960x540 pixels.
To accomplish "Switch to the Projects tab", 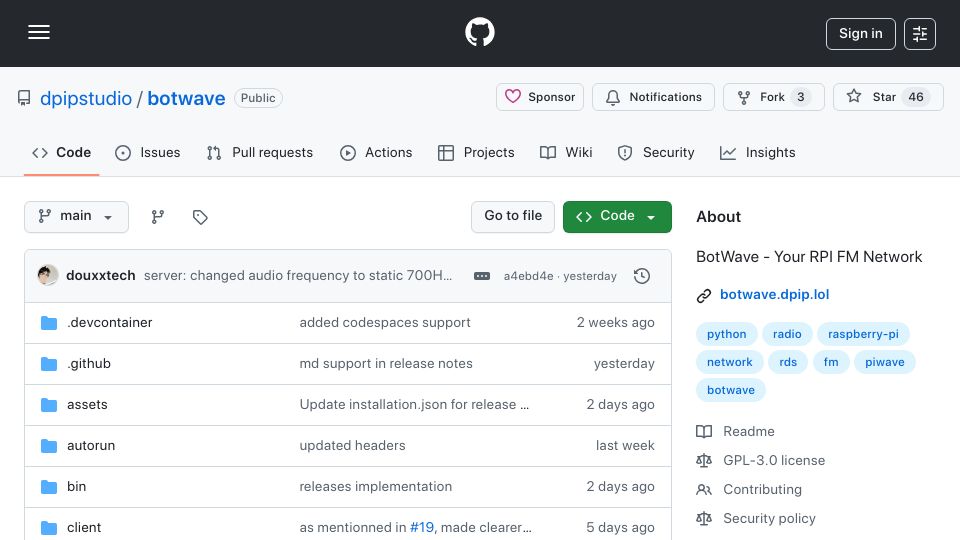I will [x=476, y=152].
